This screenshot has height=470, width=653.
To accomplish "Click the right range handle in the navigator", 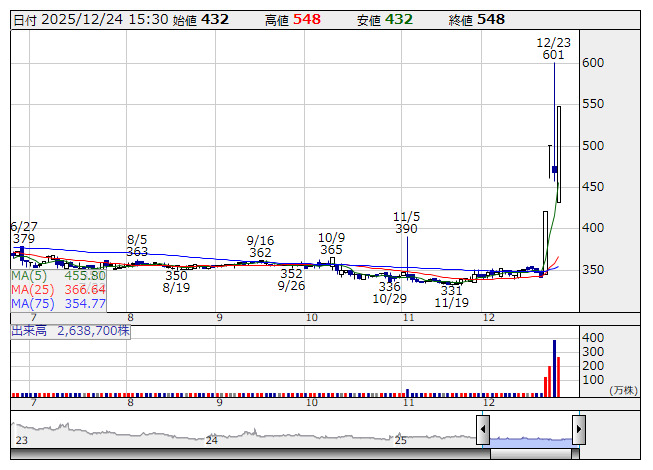I will [x=579, y=430].
